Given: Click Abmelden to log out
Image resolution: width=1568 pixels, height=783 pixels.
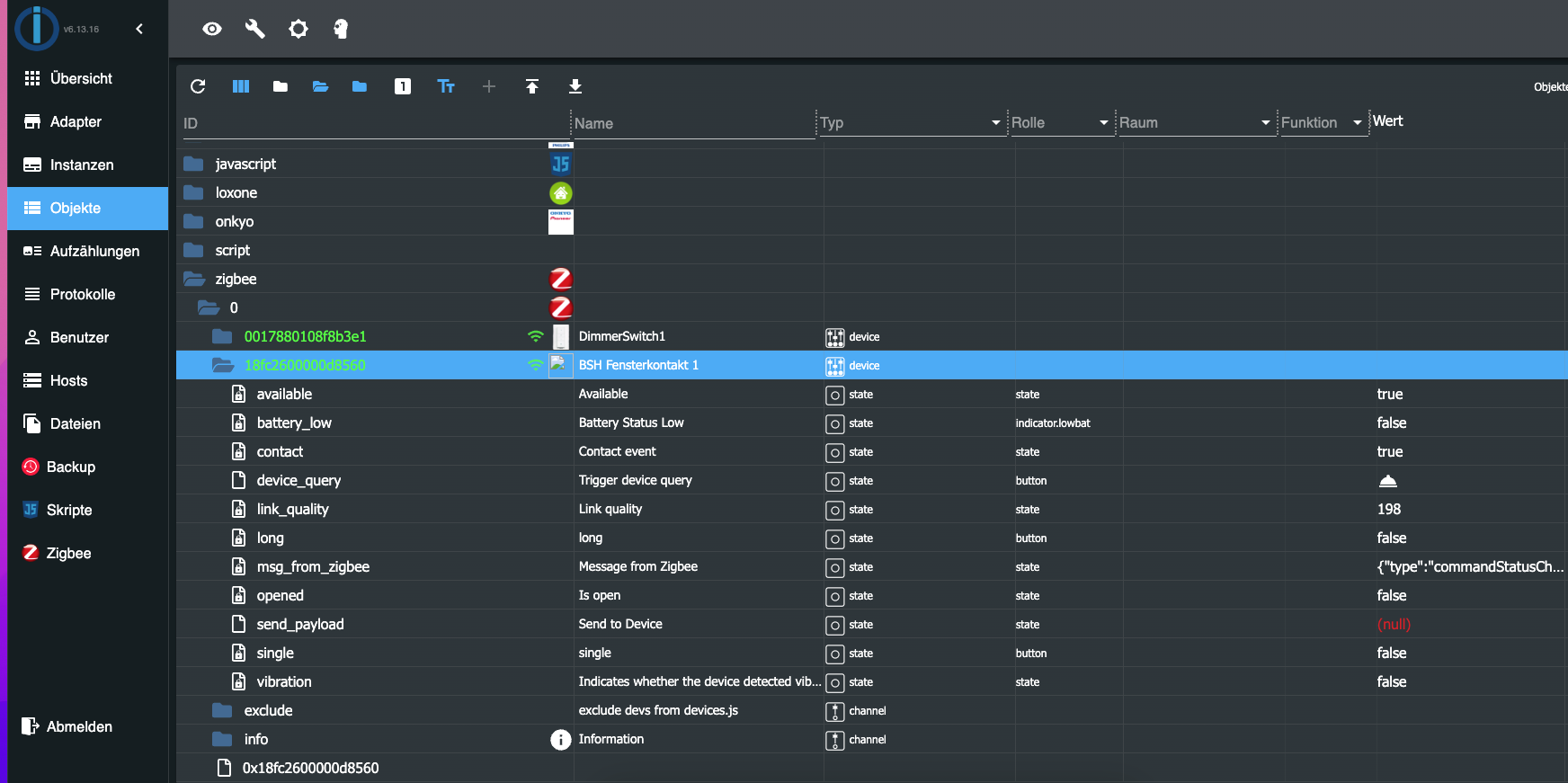Looking at the screenshot, I should pyautogui.click(x=79, y=726).
